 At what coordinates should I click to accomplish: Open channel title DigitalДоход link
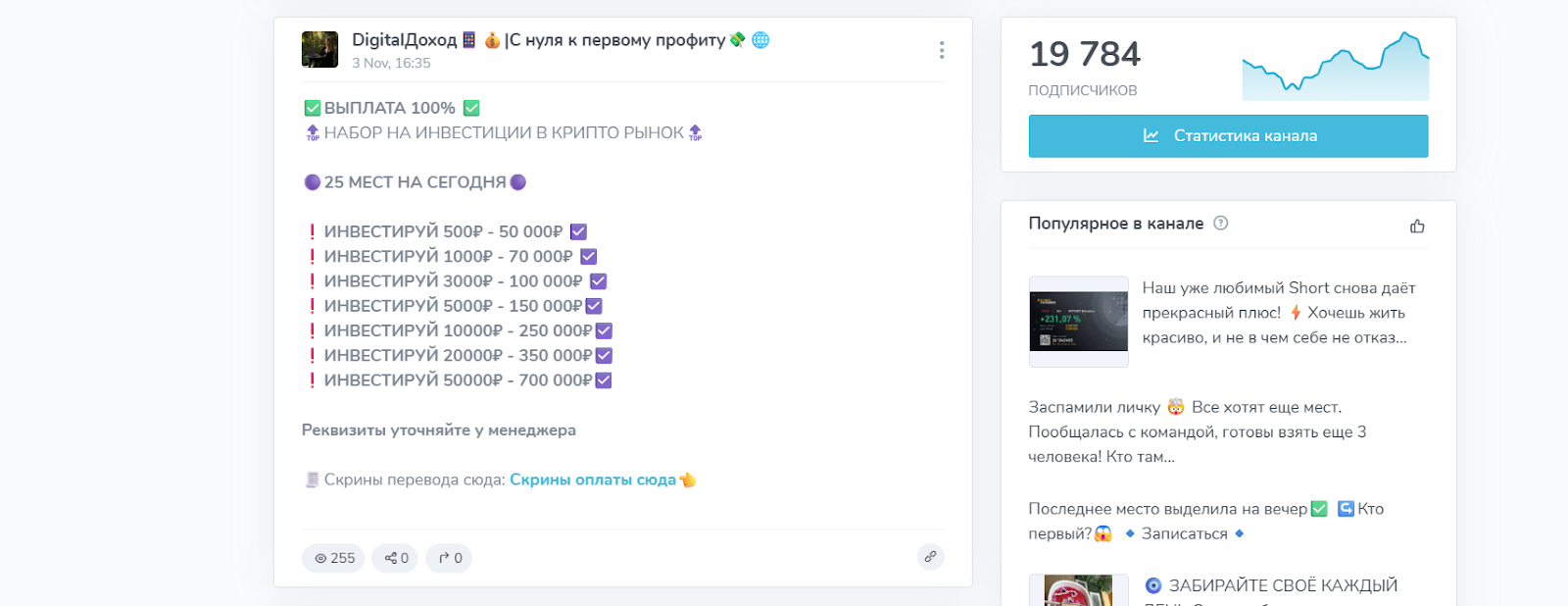click(404, 40)
